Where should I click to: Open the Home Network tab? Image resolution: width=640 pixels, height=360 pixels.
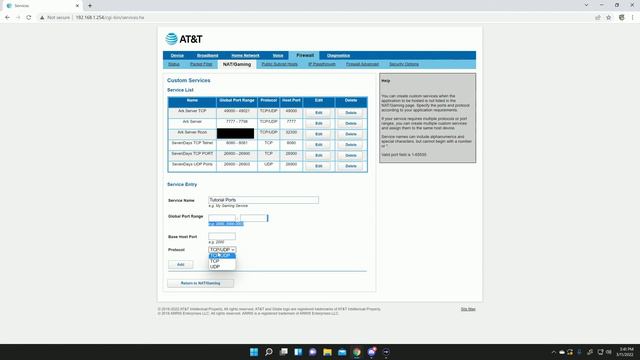point(245,56)
